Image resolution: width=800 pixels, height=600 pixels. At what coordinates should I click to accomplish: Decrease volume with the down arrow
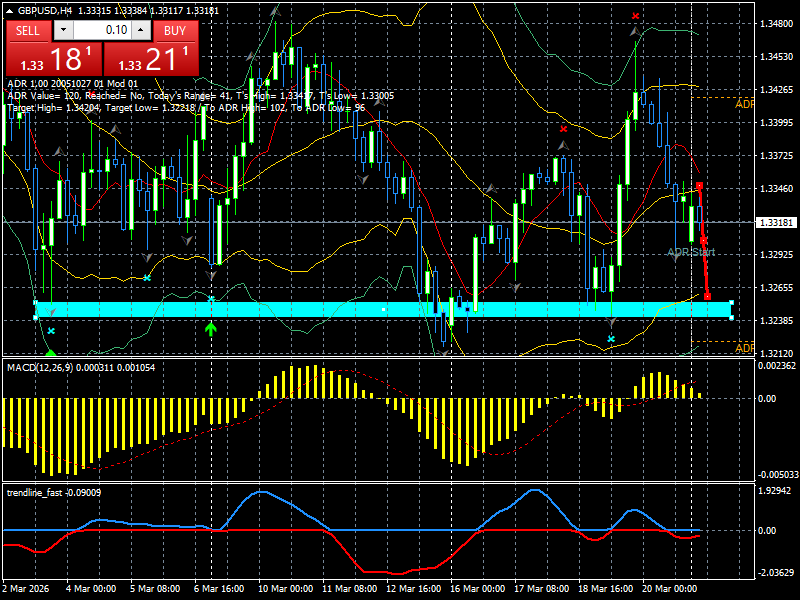click(x=63, y=30)
